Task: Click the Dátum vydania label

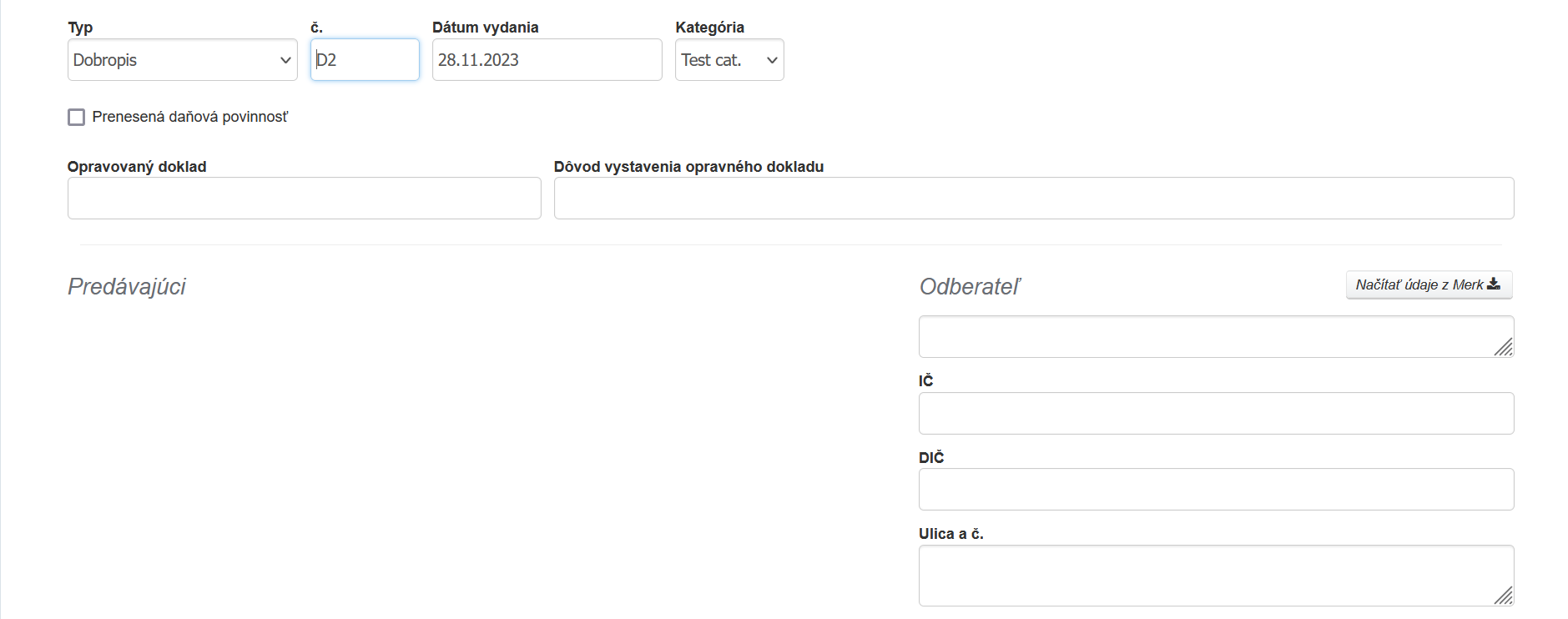Action: coord(485,28)
